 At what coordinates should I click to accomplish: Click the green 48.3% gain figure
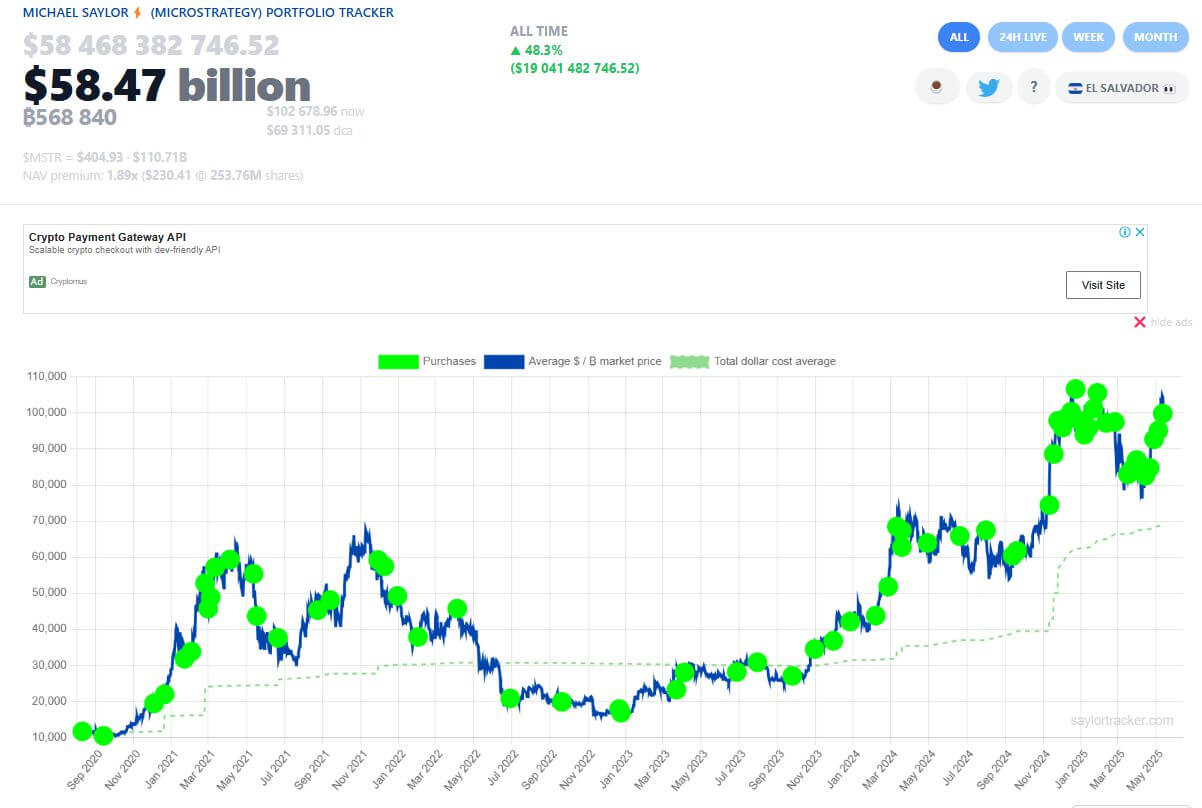[536, 50]
